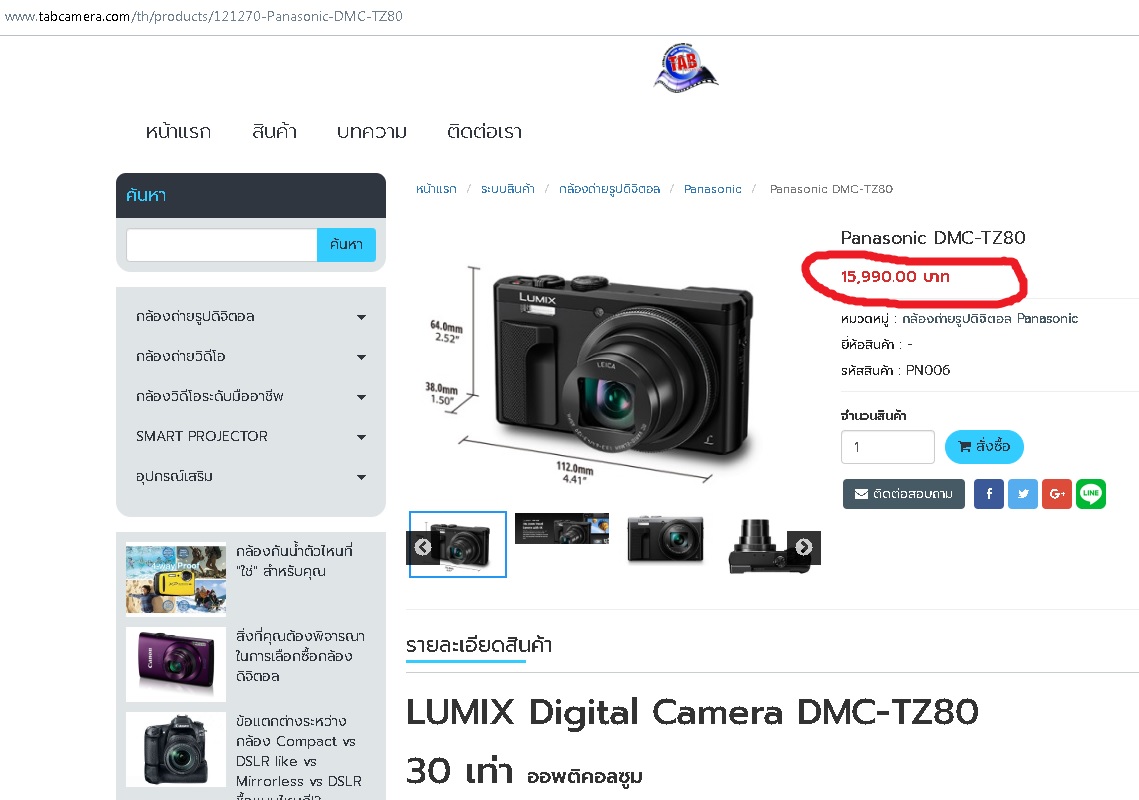
Task: Share product via LINE
Action: point(1090,493)
